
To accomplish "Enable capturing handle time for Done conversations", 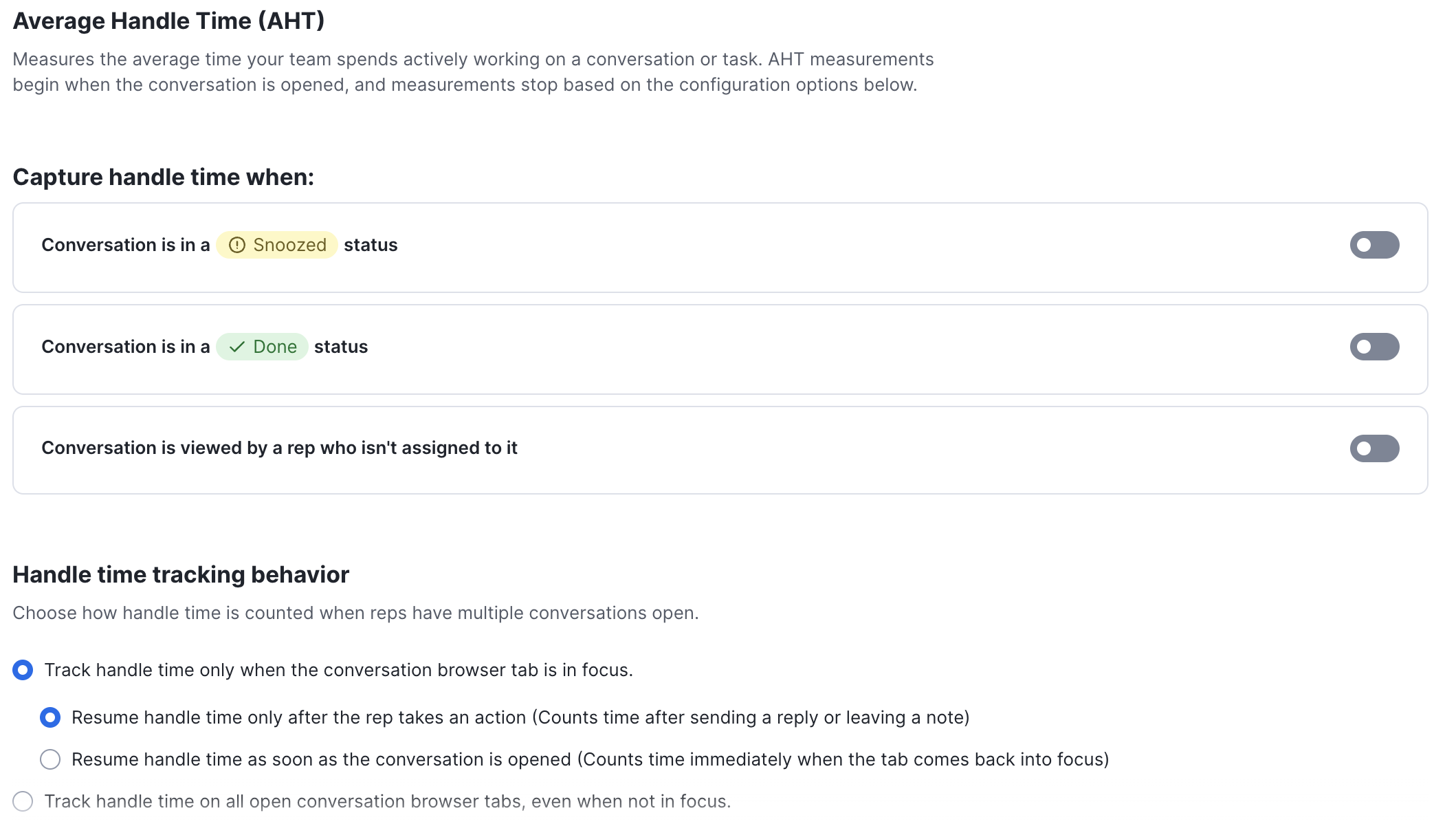I will 1374,347.
